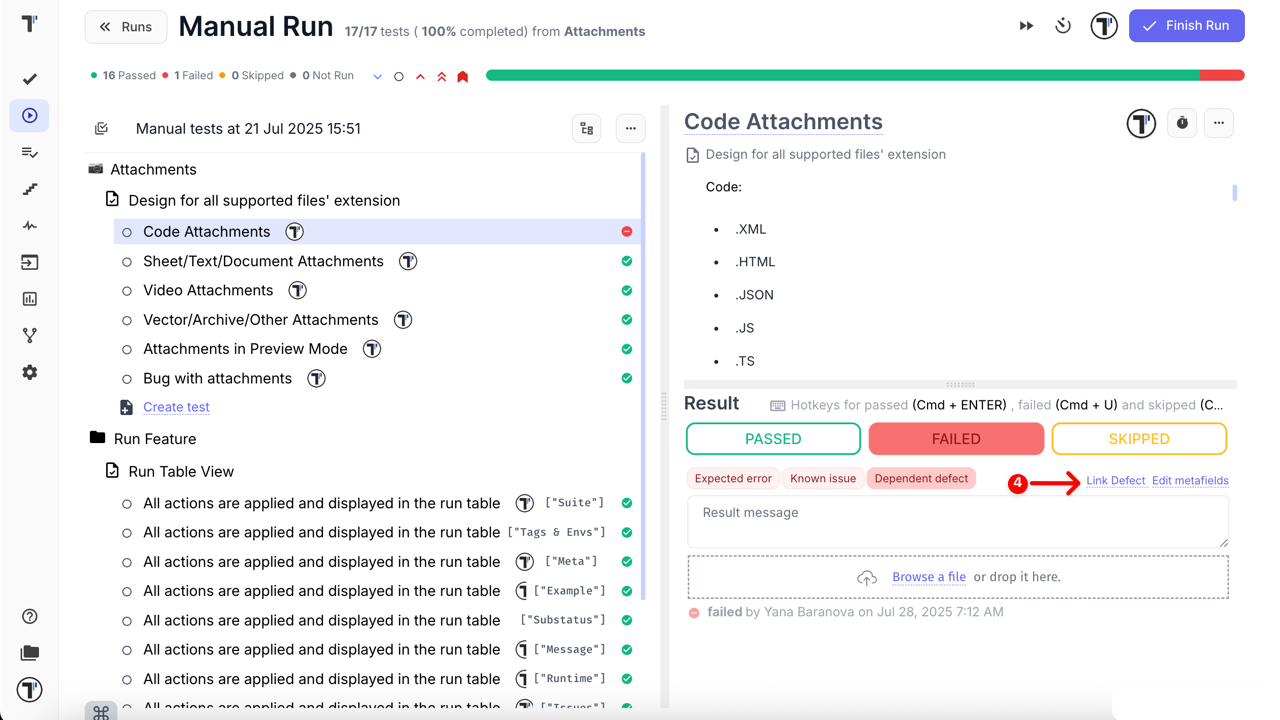
Task: Open the three-dots menu for Code Attachments
Action: (x=1218, y=123)
